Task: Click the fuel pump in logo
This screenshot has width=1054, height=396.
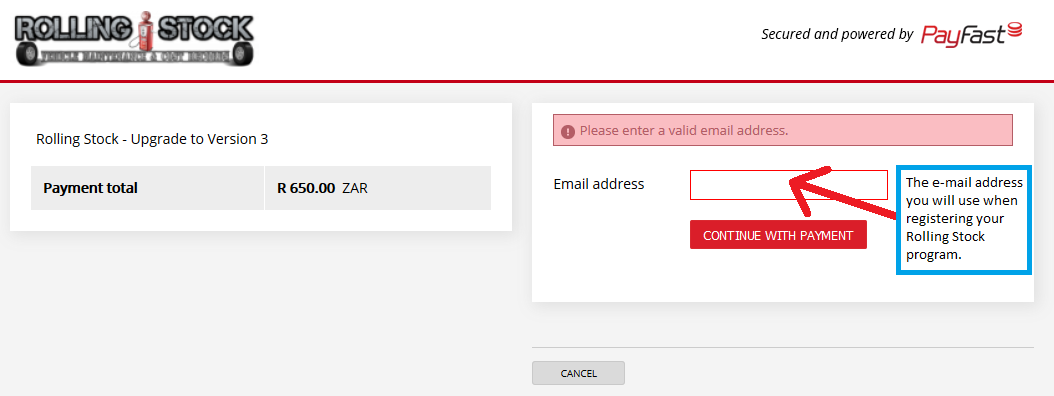Action: coord(141,31)
